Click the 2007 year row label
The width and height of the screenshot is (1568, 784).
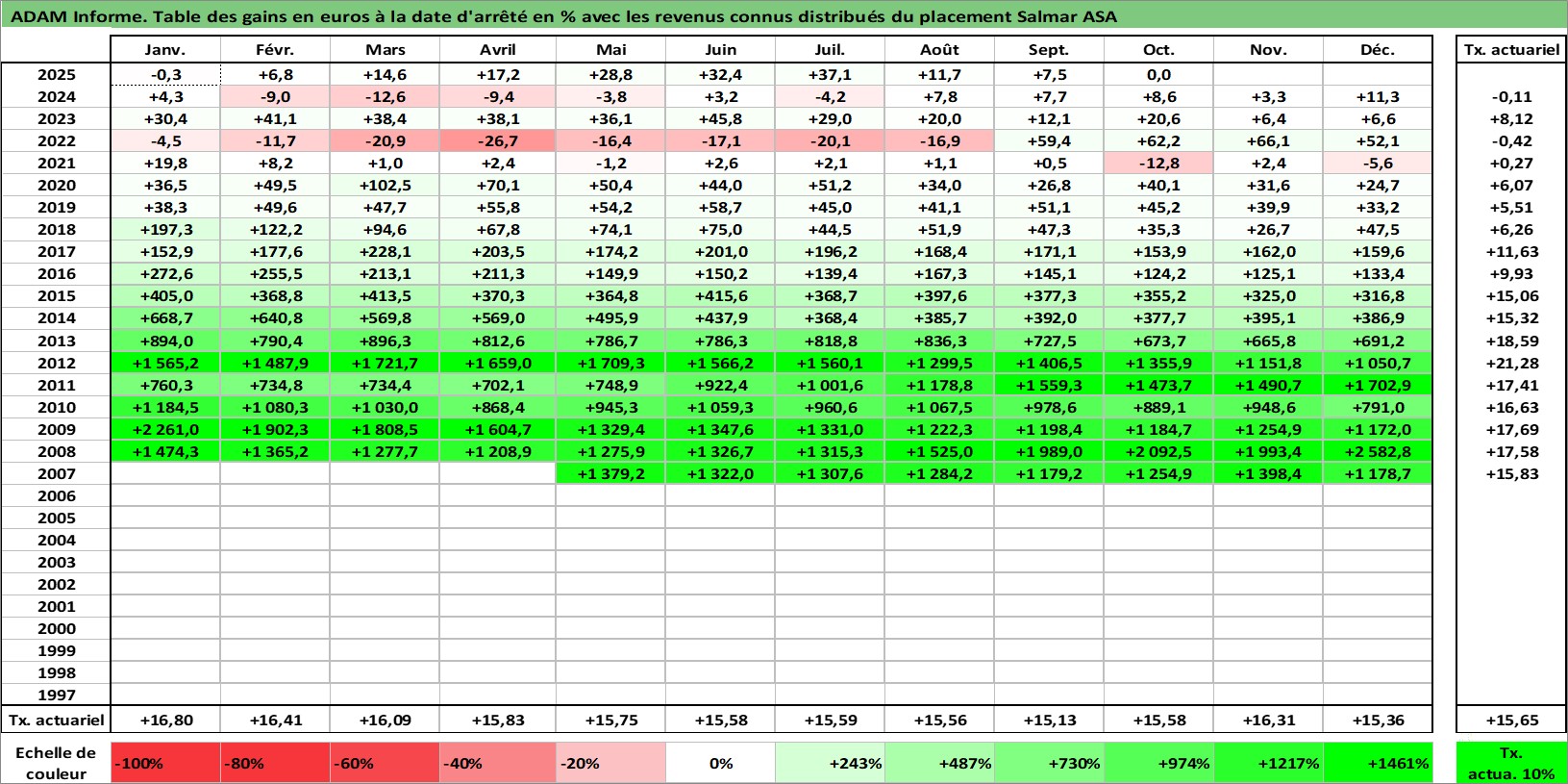(57, 474)
